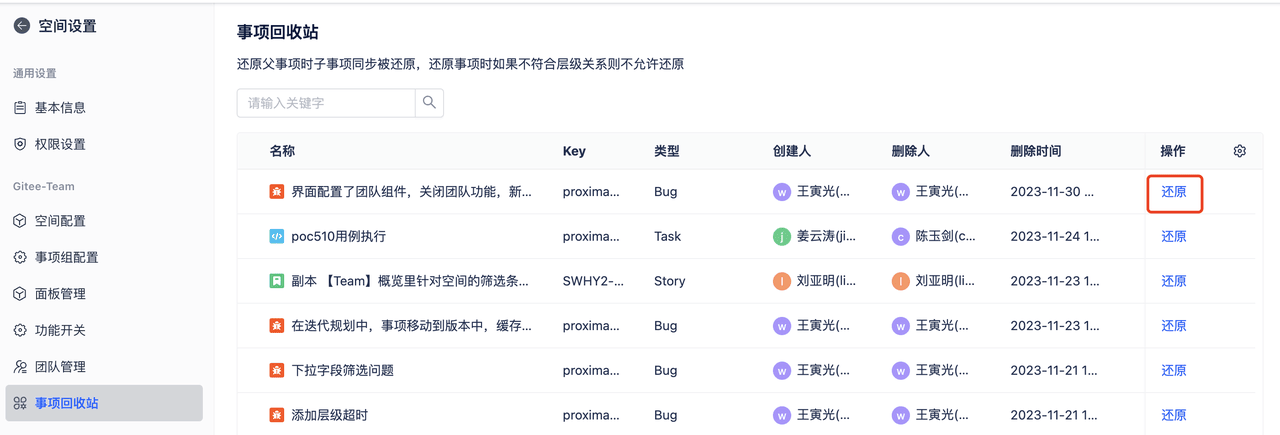
Task: Open 事项组配置 menu item
Action: point(66,257)
